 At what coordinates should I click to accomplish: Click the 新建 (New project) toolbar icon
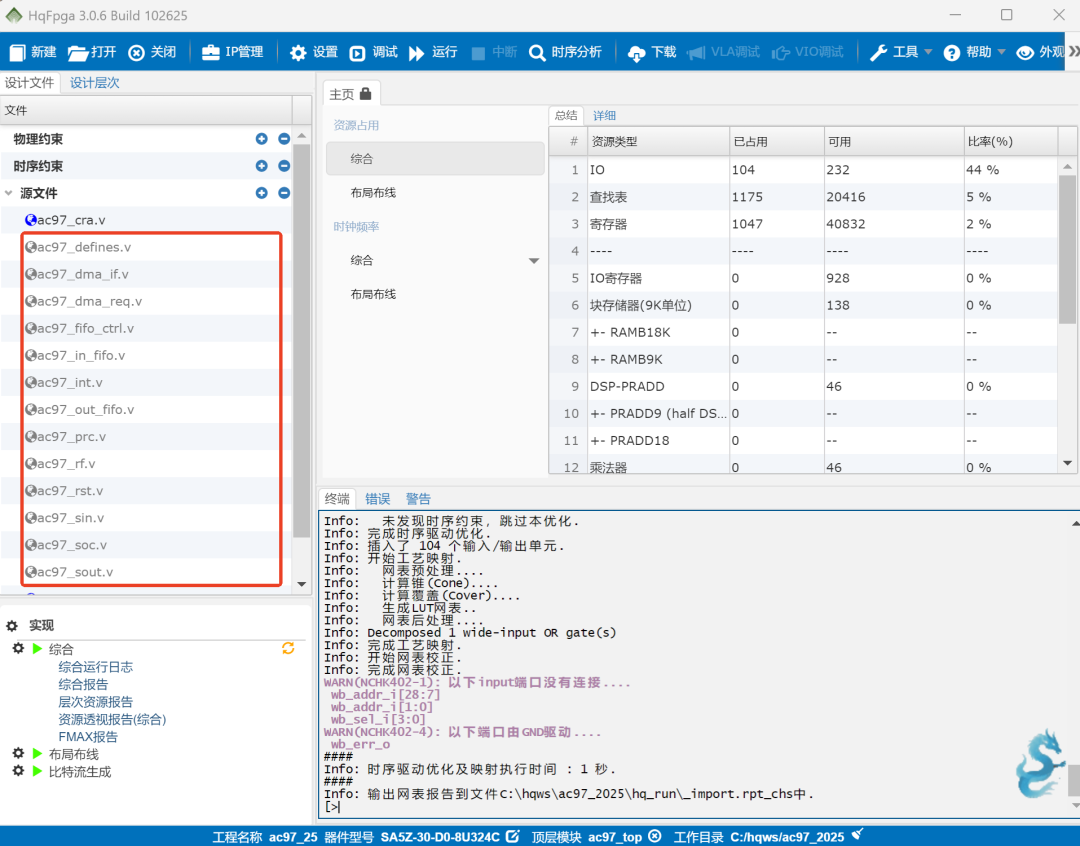[17, 52]
